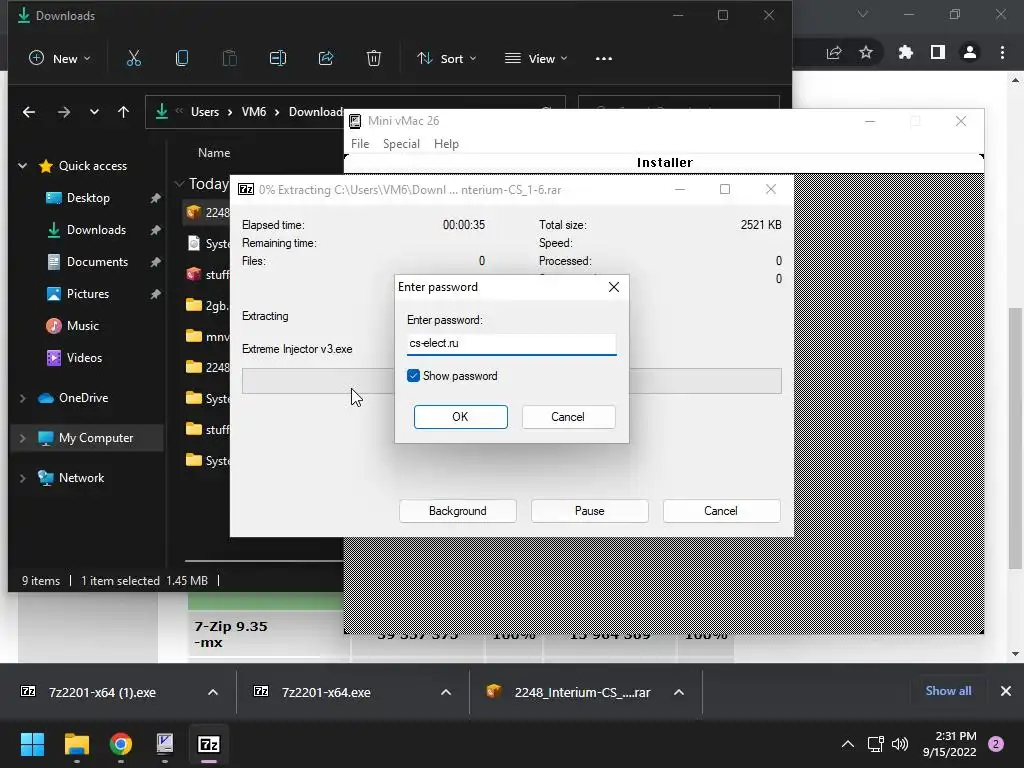Toggle Chrome side panel icon
The width and height of the screenshot is (1024, 768).
938,52
